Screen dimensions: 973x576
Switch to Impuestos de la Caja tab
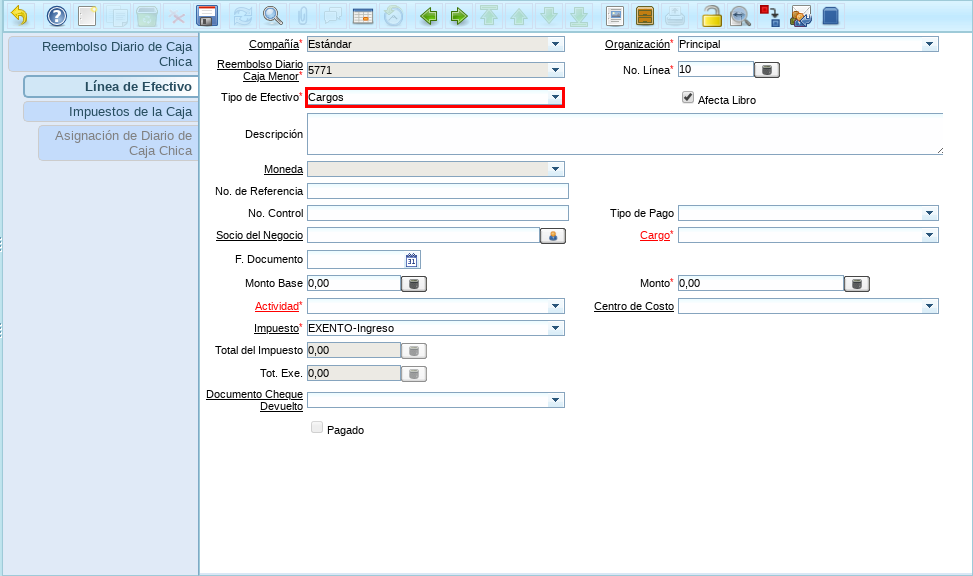(x=130, y=111)
